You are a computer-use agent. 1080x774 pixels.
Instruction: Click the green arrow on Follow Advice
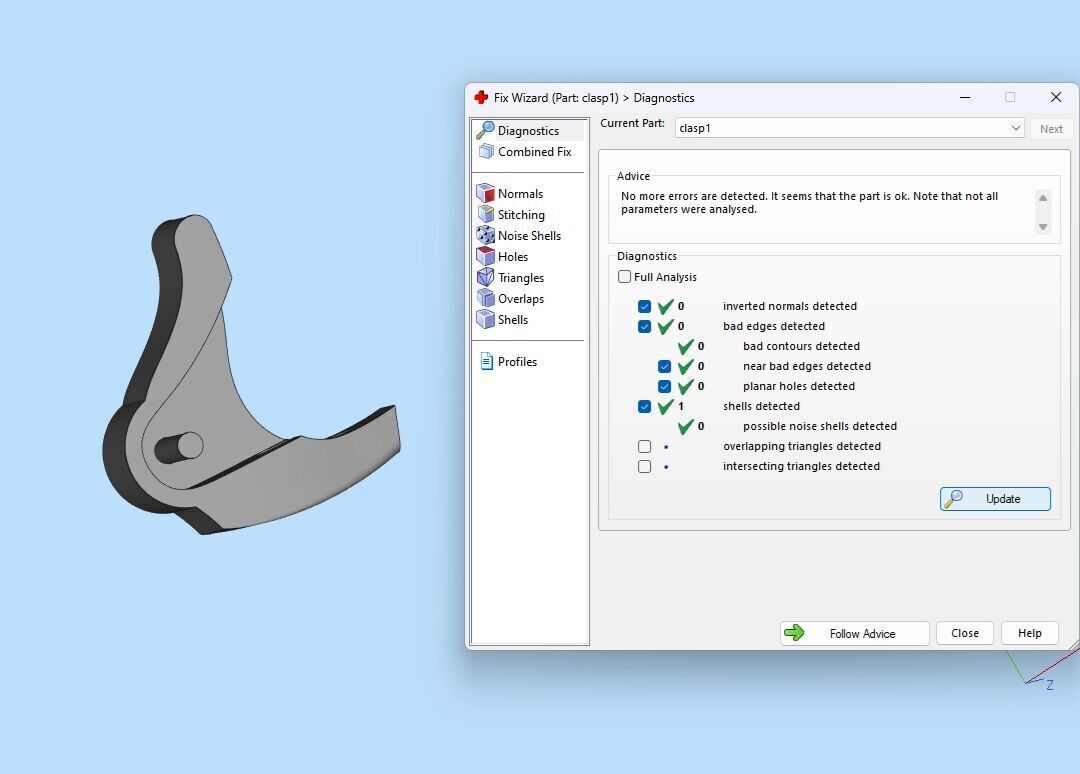click(793, 632)
